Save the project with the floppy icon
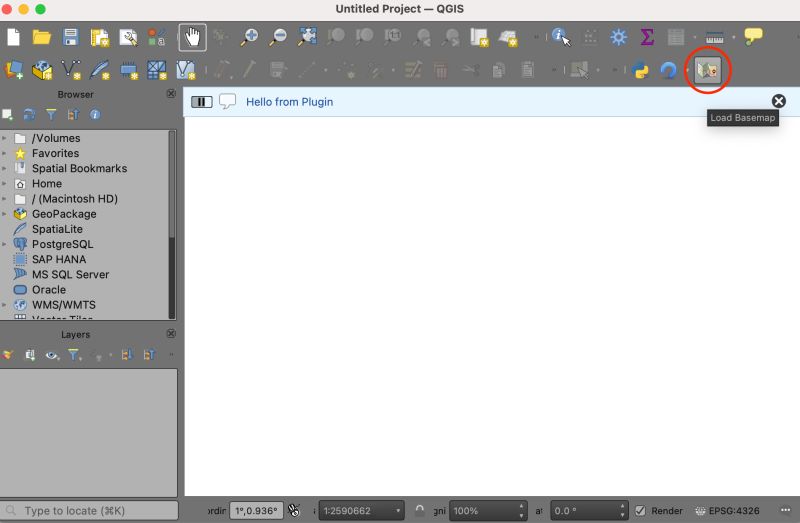The image size is (800, 523). point(70,37)
